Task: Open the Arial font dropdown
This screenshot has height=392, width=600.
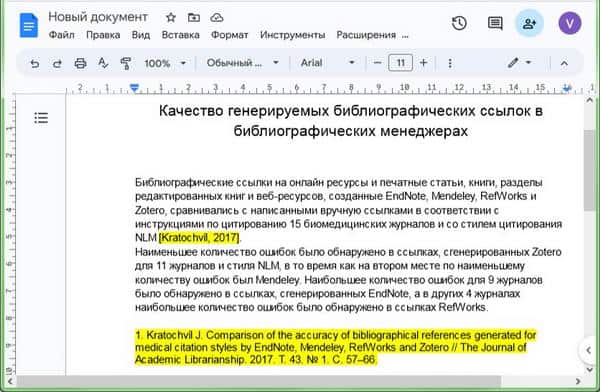Action: pyautogui.click(x=328, y=63)
